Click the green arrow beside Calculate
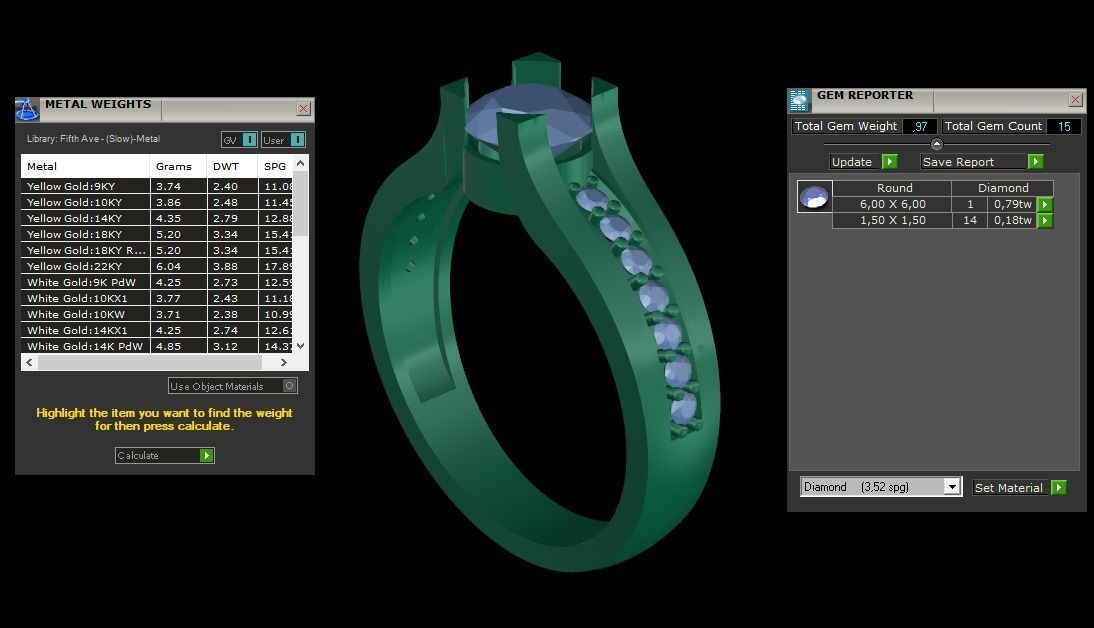Screen dimensions: 1094x628 point(207,455)
